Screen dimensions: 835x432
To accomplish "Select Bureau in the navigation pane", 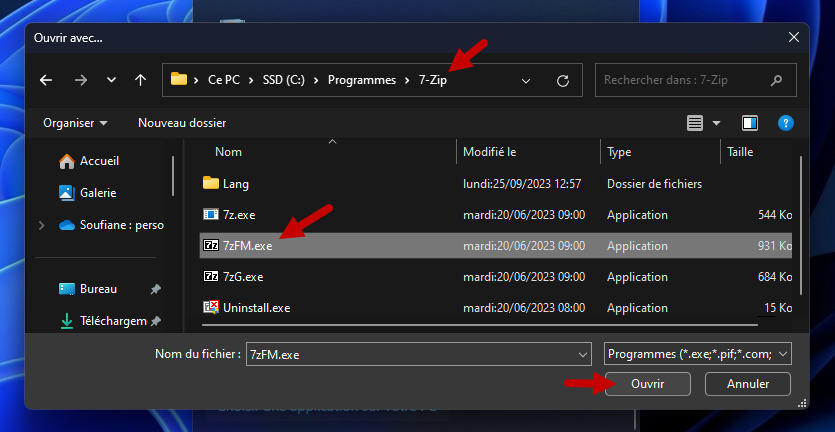I will tap(99, 289).
